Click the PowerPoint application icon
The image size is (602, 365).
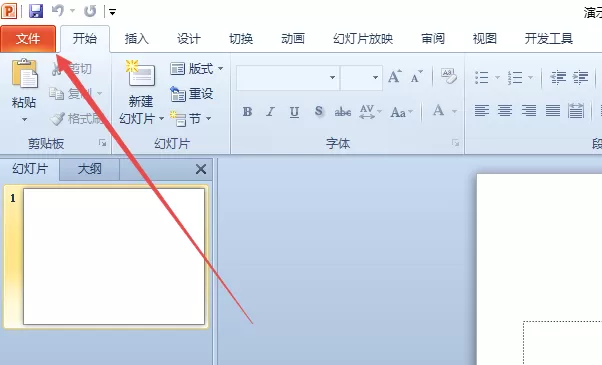click(9, 11)
